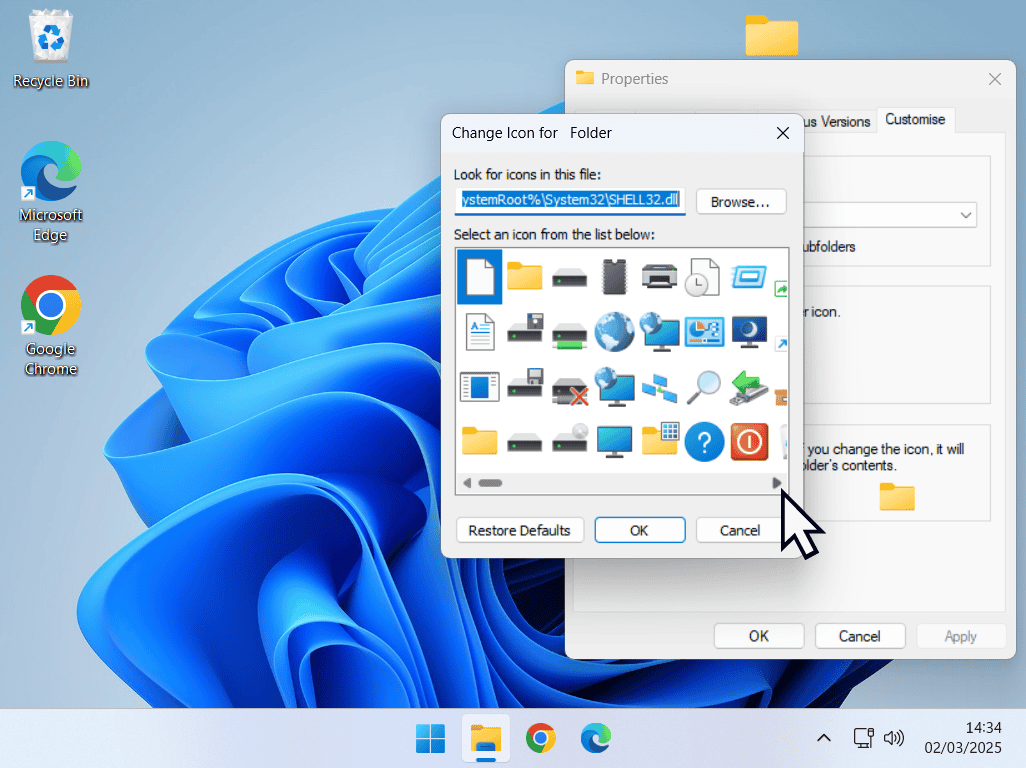Select the moon screensaver monitor icon

(749, 331)
